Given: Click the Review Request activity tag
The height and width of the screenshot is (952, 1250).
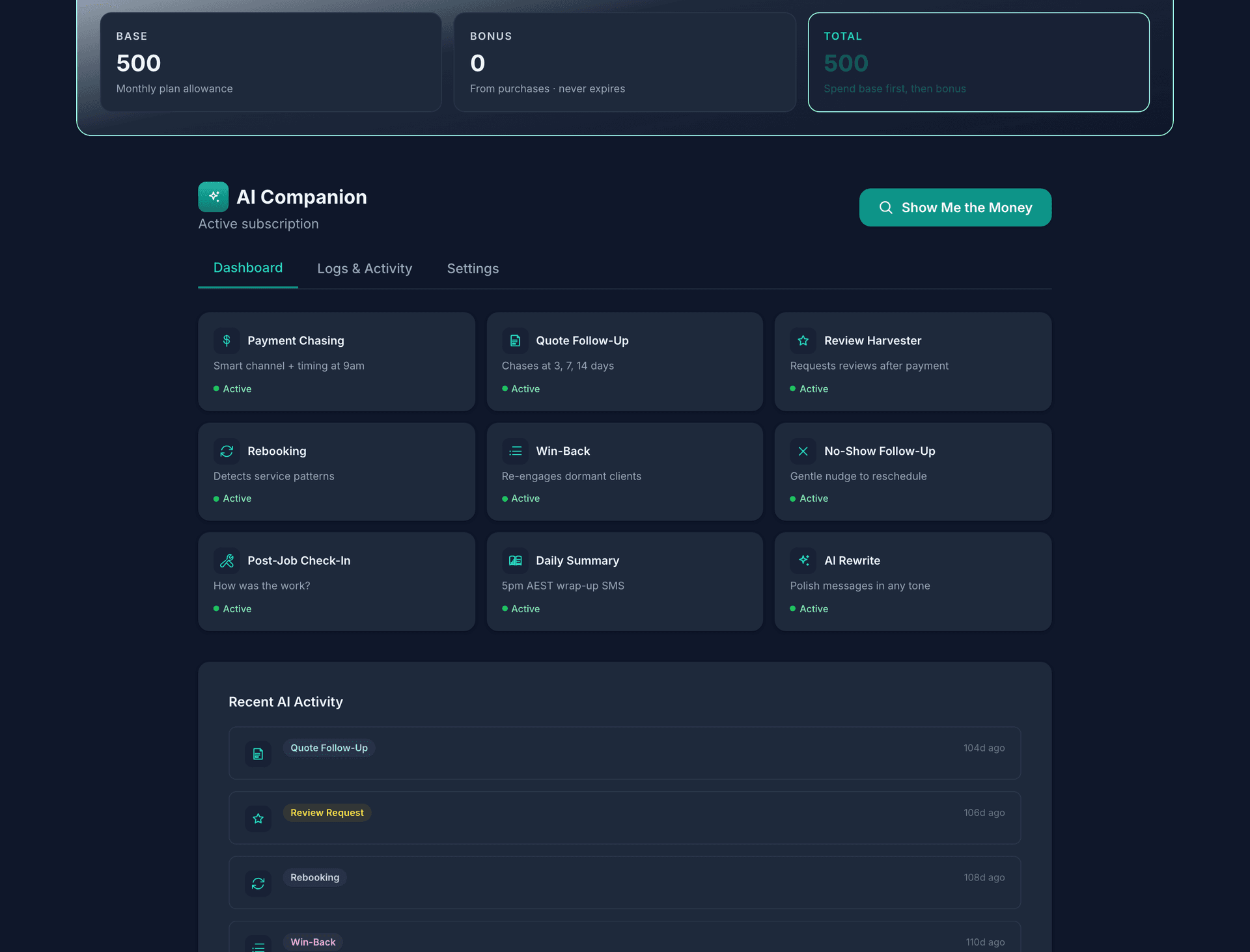Looking at the screenshot, I should pyautogui.click(x=327, y=812).
